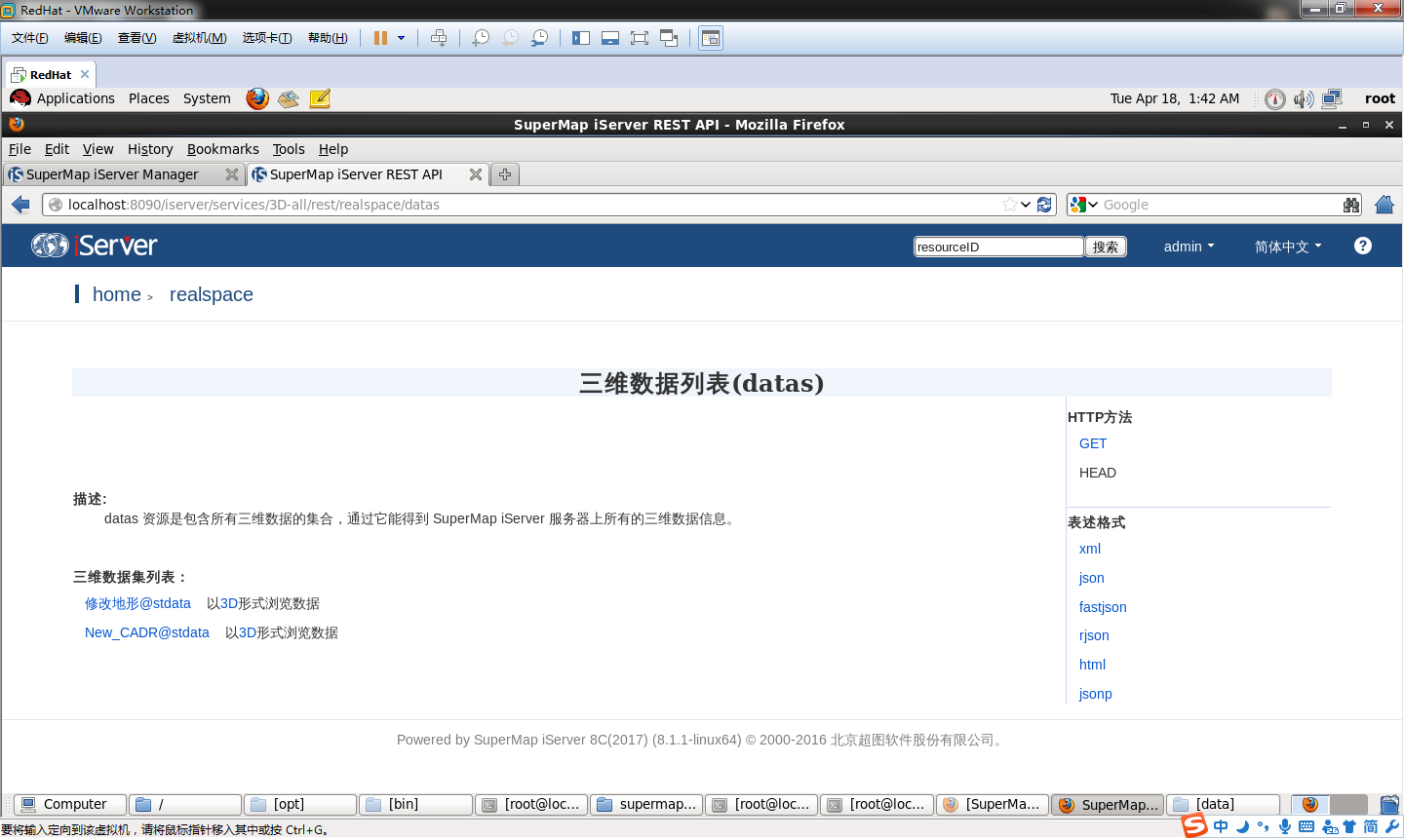Browse New_CADR@stdata in 3D form
The image size is (1404, 840).
pos(248,632)
